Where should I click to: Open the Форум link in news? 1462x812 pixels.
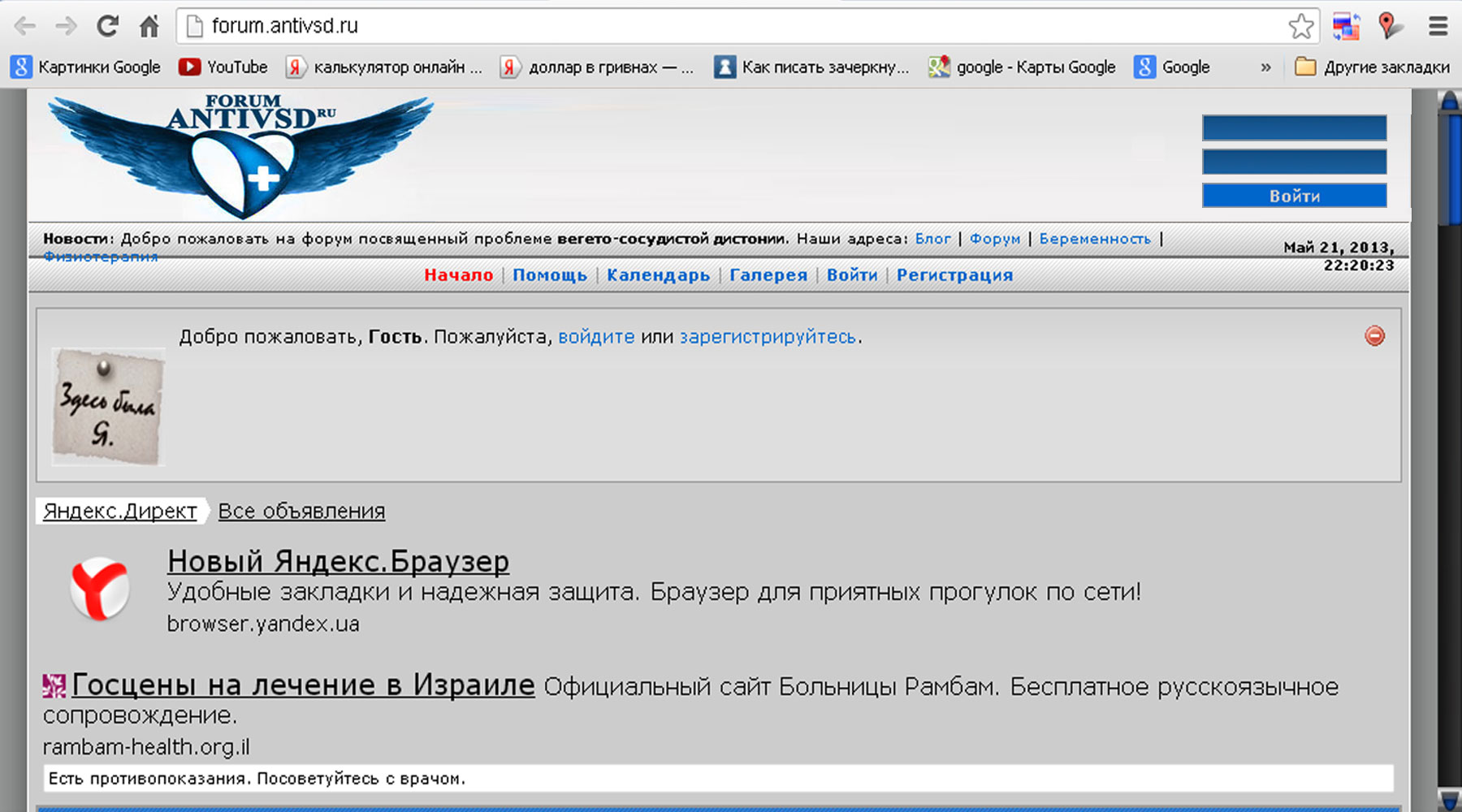995,239
